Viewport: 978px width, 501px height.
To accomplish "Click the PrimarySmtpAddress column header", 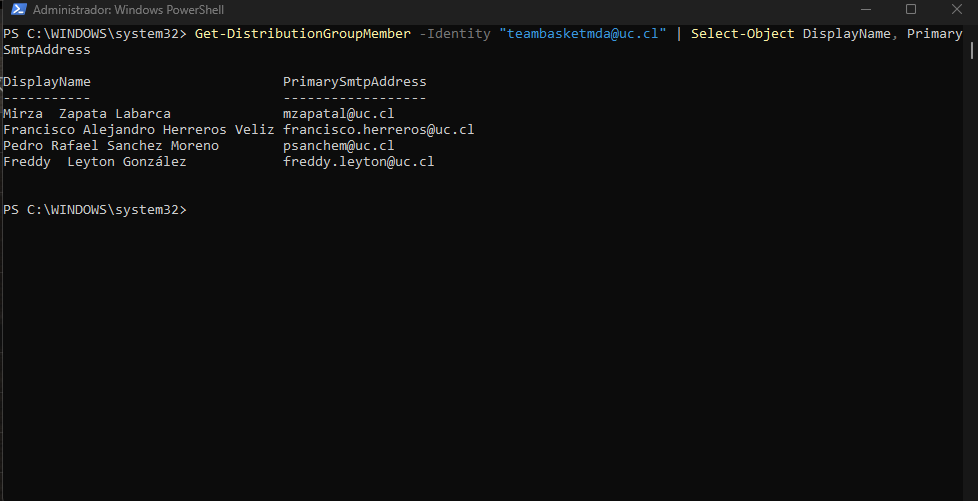I will point(354,82).
